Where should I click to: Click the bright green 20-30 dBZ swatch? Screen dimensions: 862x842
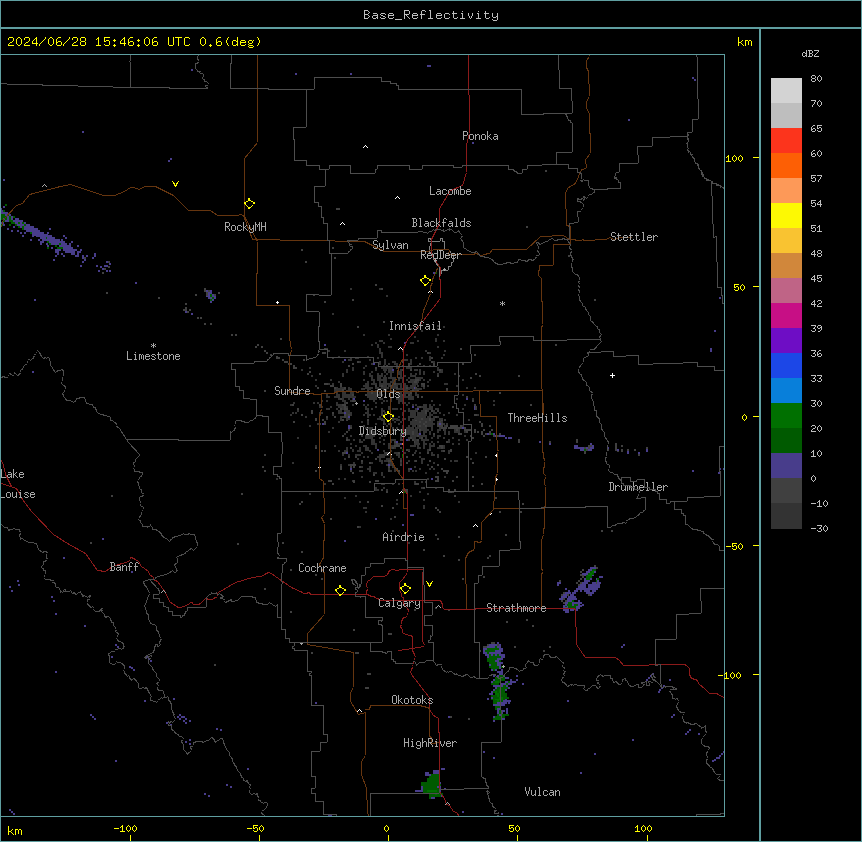(x=786, y=416)
